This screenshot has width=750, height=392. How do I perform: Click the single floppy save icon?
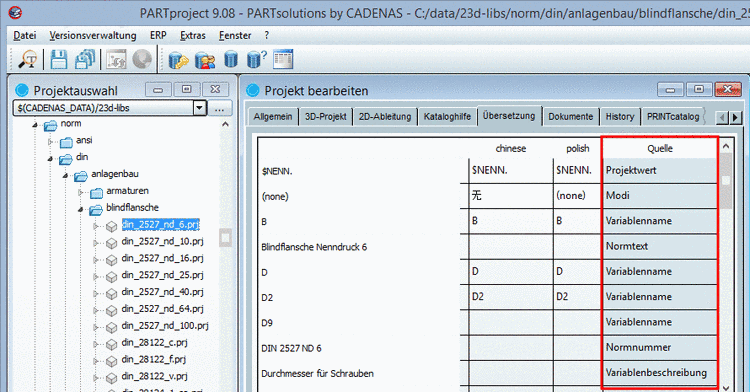coord(59,60)
